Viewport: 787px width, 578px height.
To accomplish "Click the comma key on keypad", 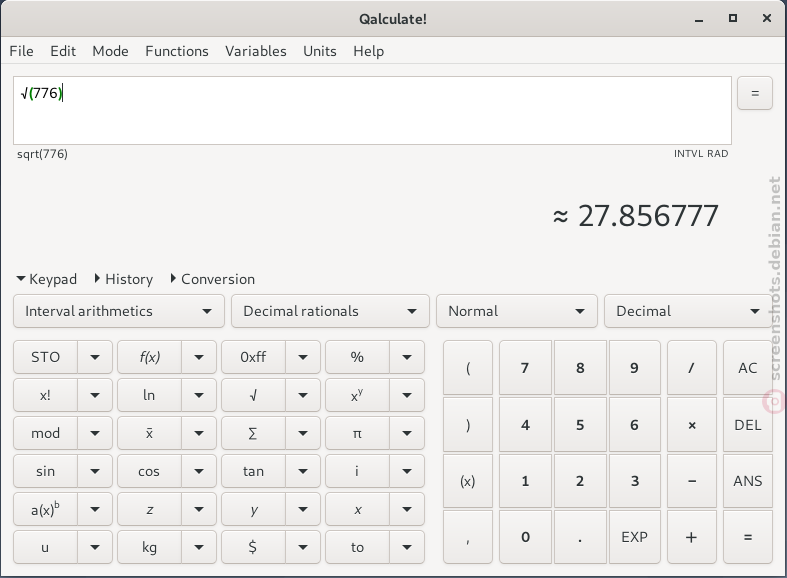I will pos(468,537).
